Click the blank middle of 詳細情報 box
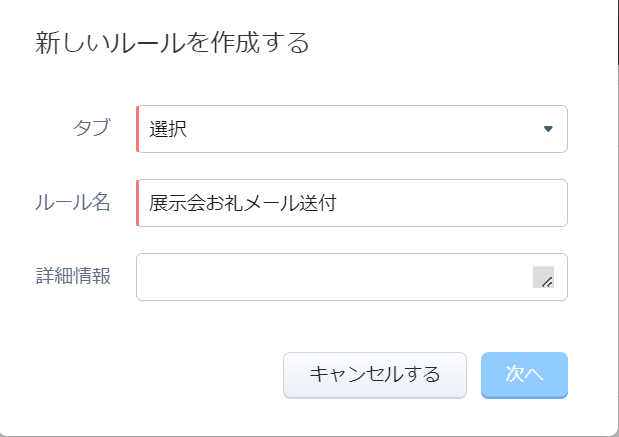Image resolution: width=619 pixels, height=437 pixels. [x=335, y=277]
